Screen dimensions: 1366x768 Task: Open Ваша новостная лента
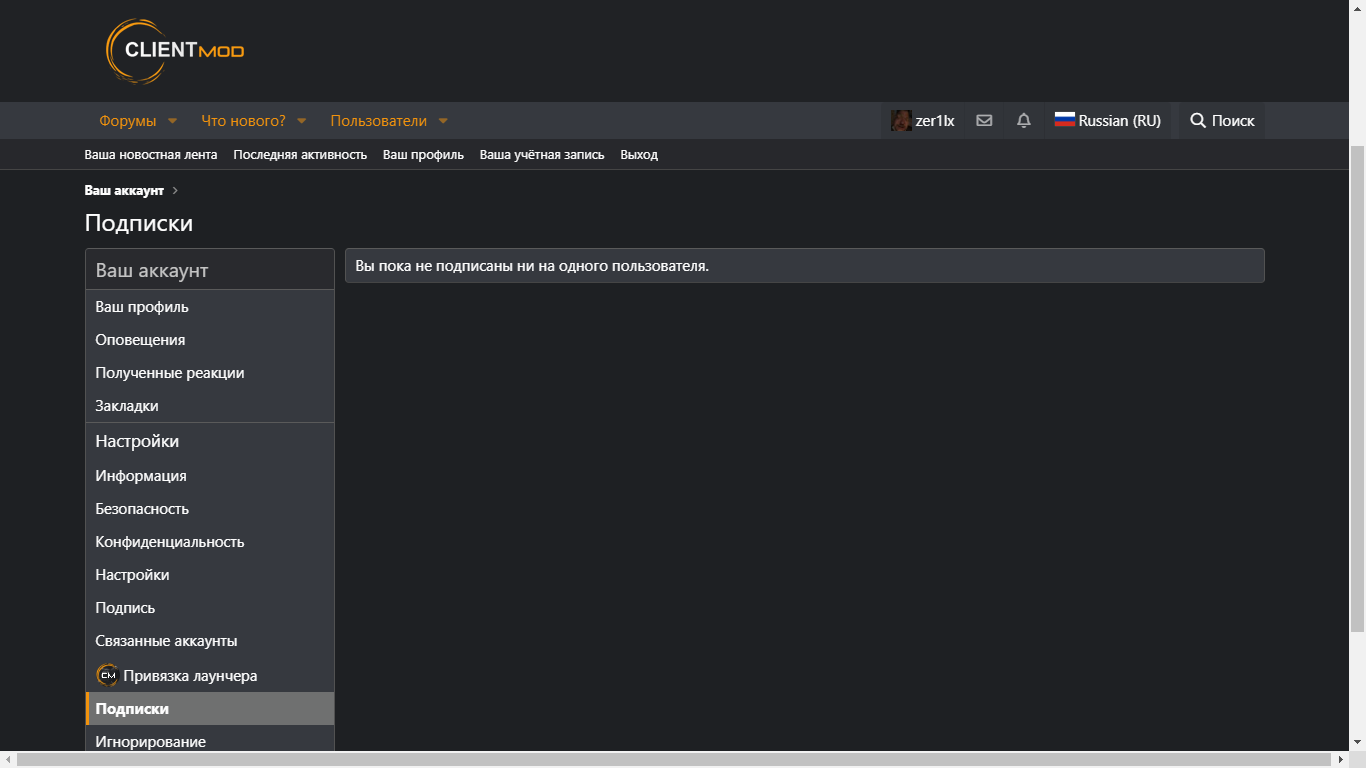pyautogui.click(x=150, y=155)
